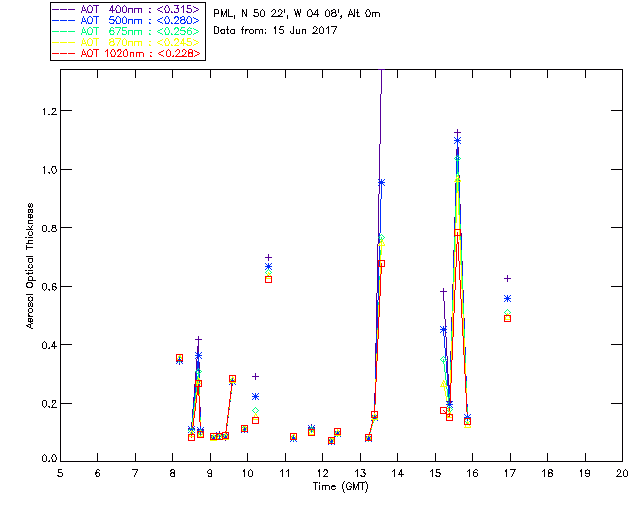Click the x-axis tick label 13
640x512 pixels.
coord(360,473)
